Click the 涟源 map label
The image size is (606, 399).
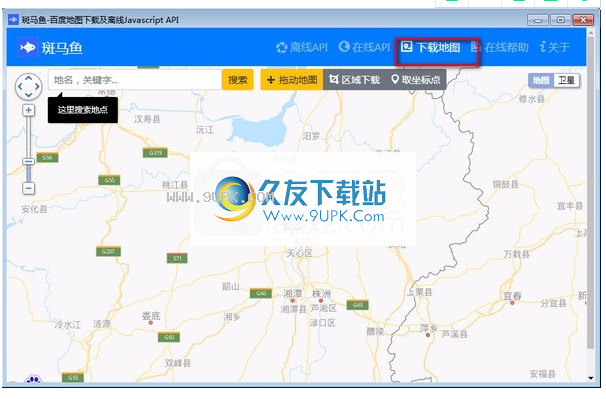102,324
